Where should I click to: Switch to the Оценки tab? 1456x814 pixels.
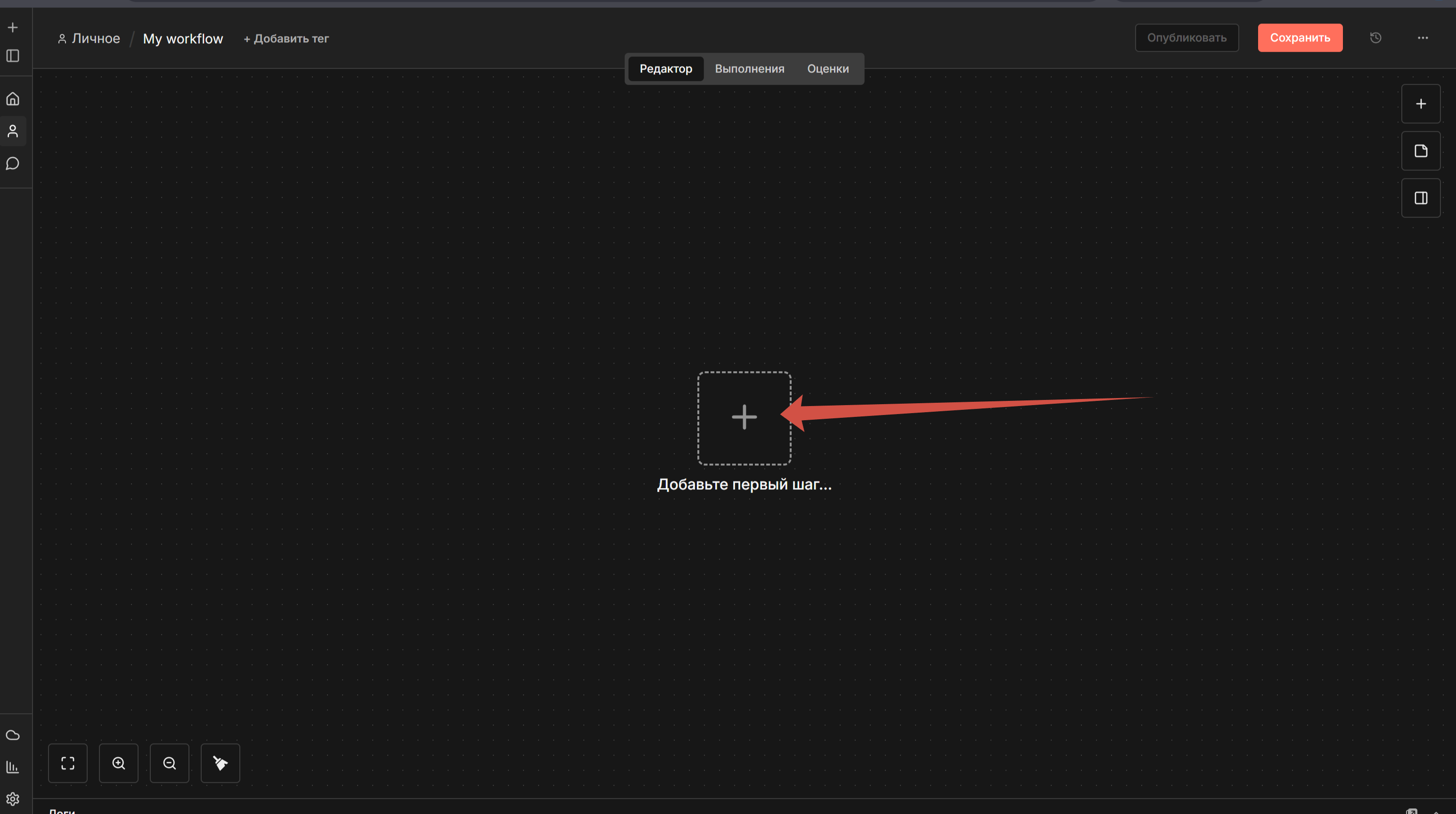(827, 69)
